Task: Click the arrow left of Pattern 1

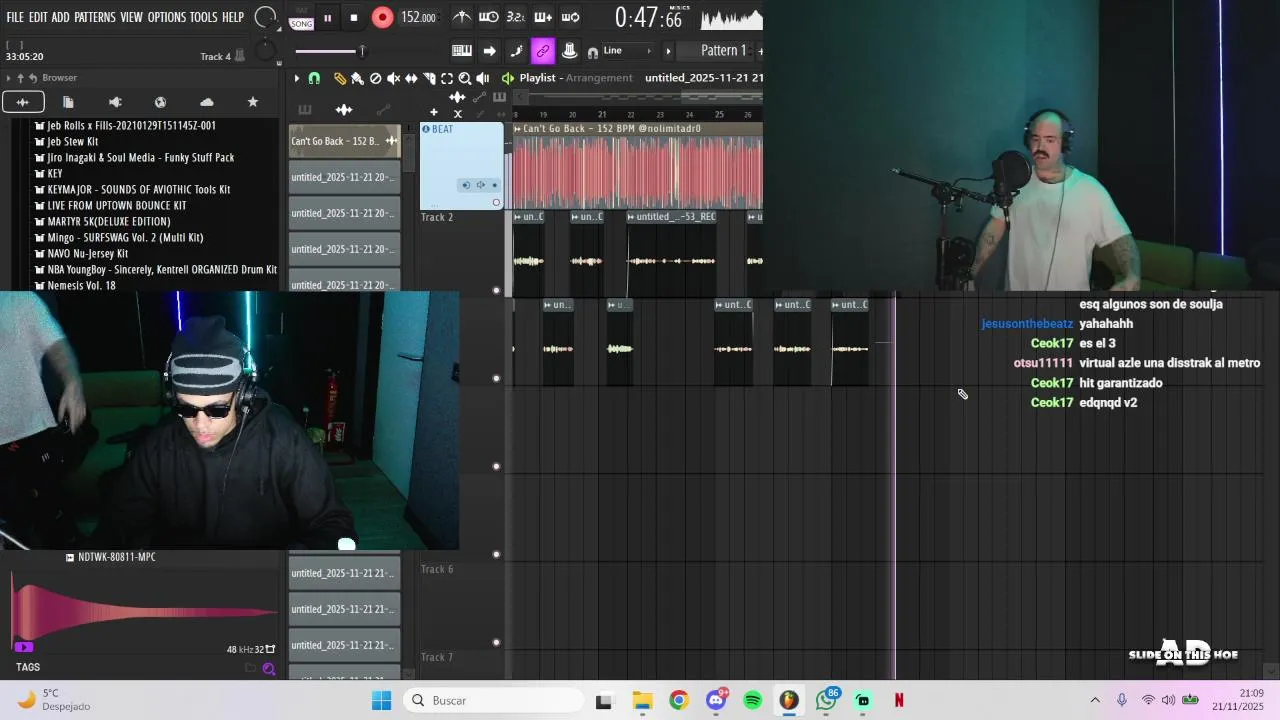Action: [669, 51]
